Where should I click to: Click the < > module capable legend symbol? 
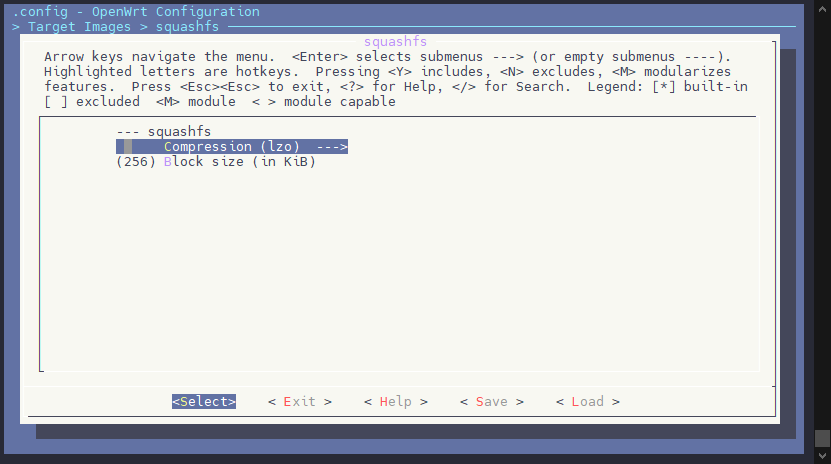pos(264,102)
